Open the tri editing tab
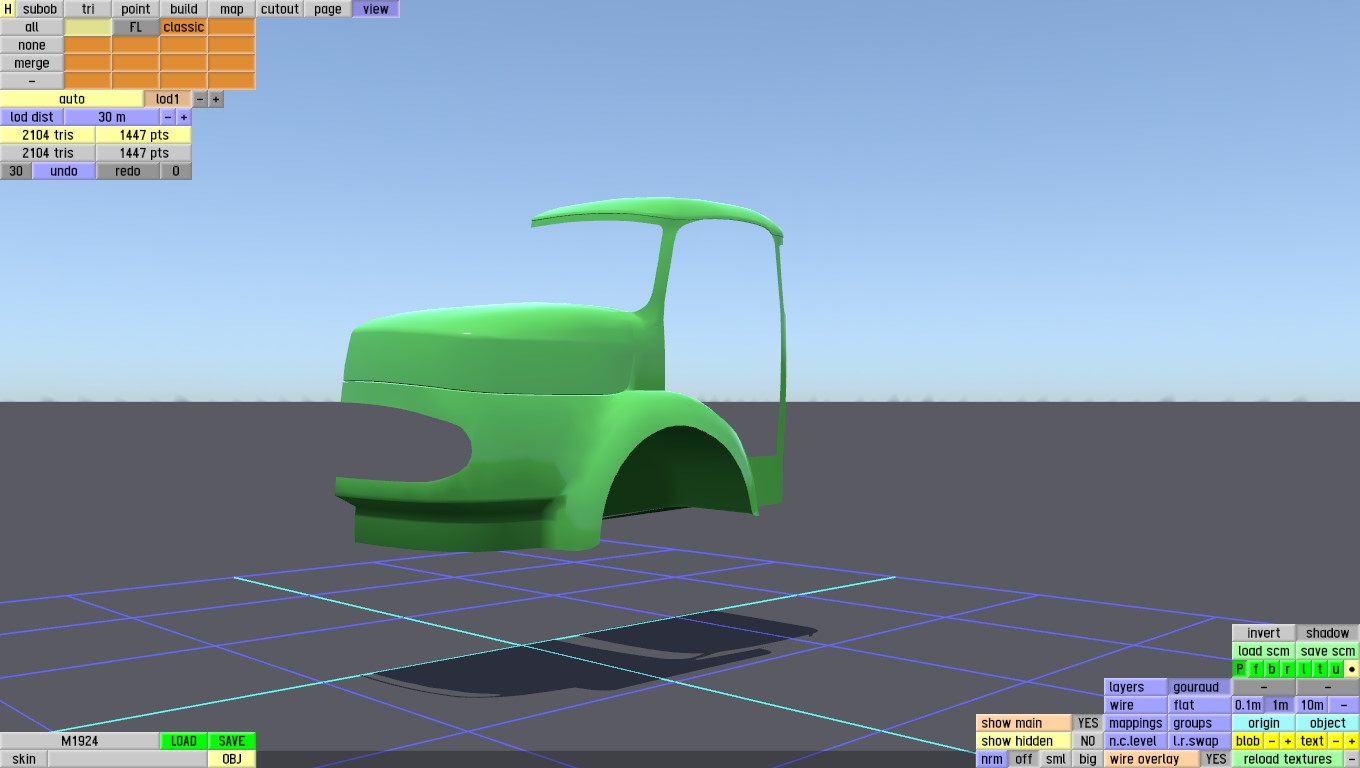Screen dimensions: 1360x768 [x=88, y=9]
